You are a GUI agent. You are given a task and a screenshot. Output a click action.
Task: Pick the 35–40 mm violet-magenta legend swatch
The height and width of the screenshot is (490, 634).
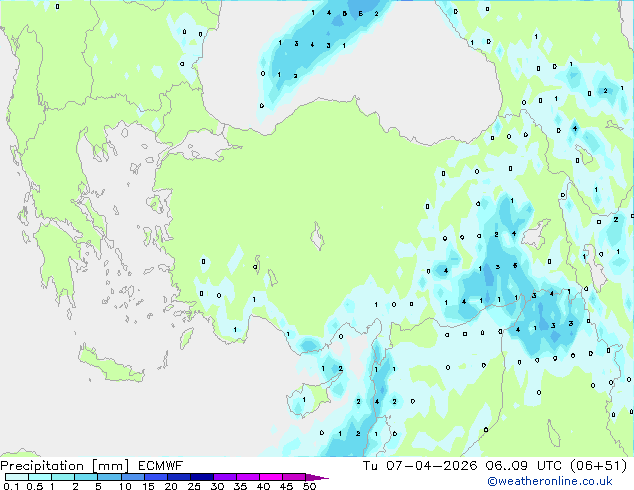(x=247, y=477)
